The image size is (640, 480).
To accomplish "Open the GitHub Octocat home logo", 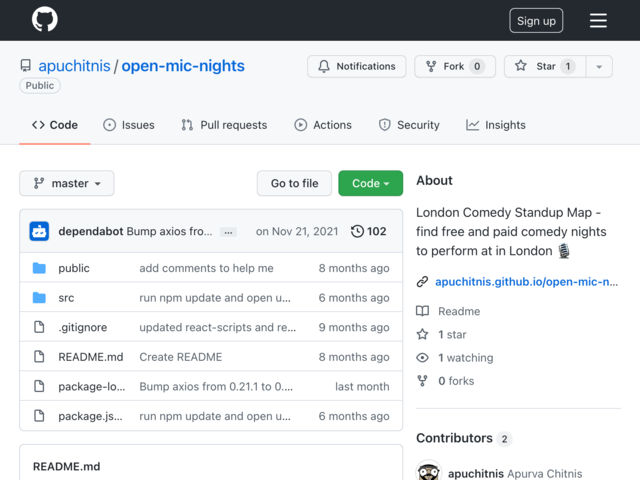I will pyautogui.click(x=44, y=19).
